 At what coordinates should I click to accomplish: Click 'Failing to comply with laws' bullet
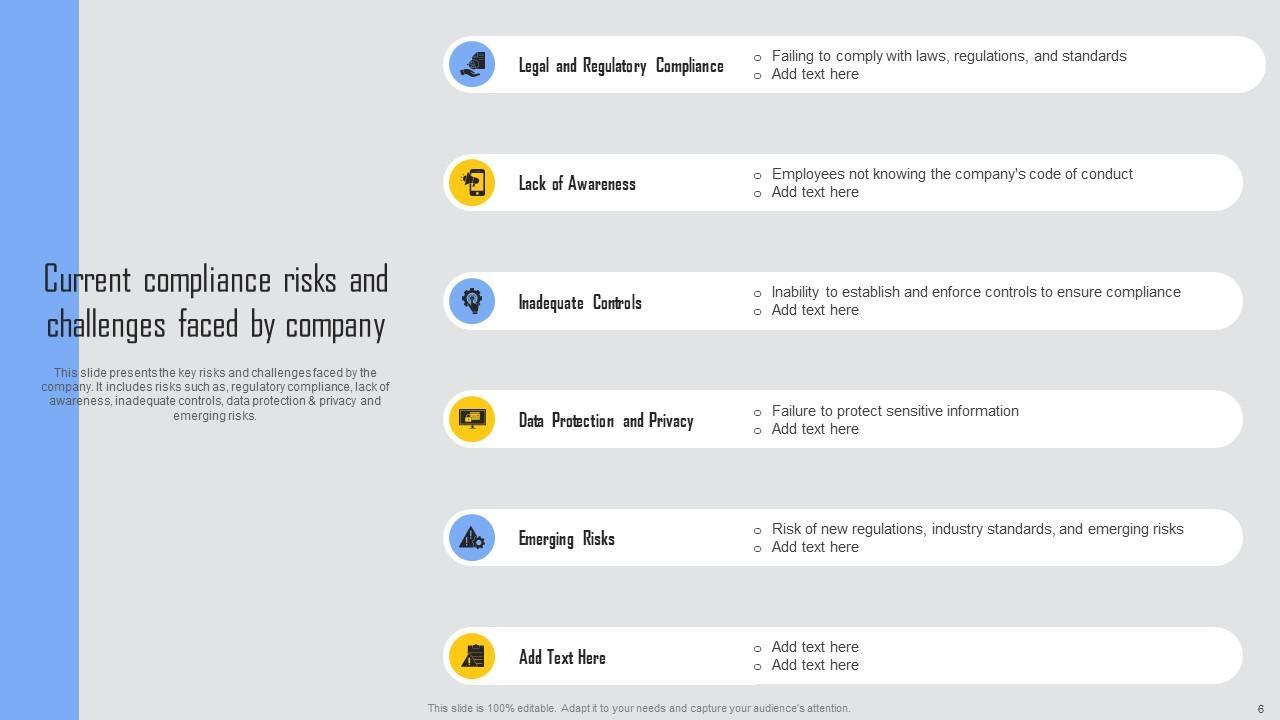coord(948,56)
